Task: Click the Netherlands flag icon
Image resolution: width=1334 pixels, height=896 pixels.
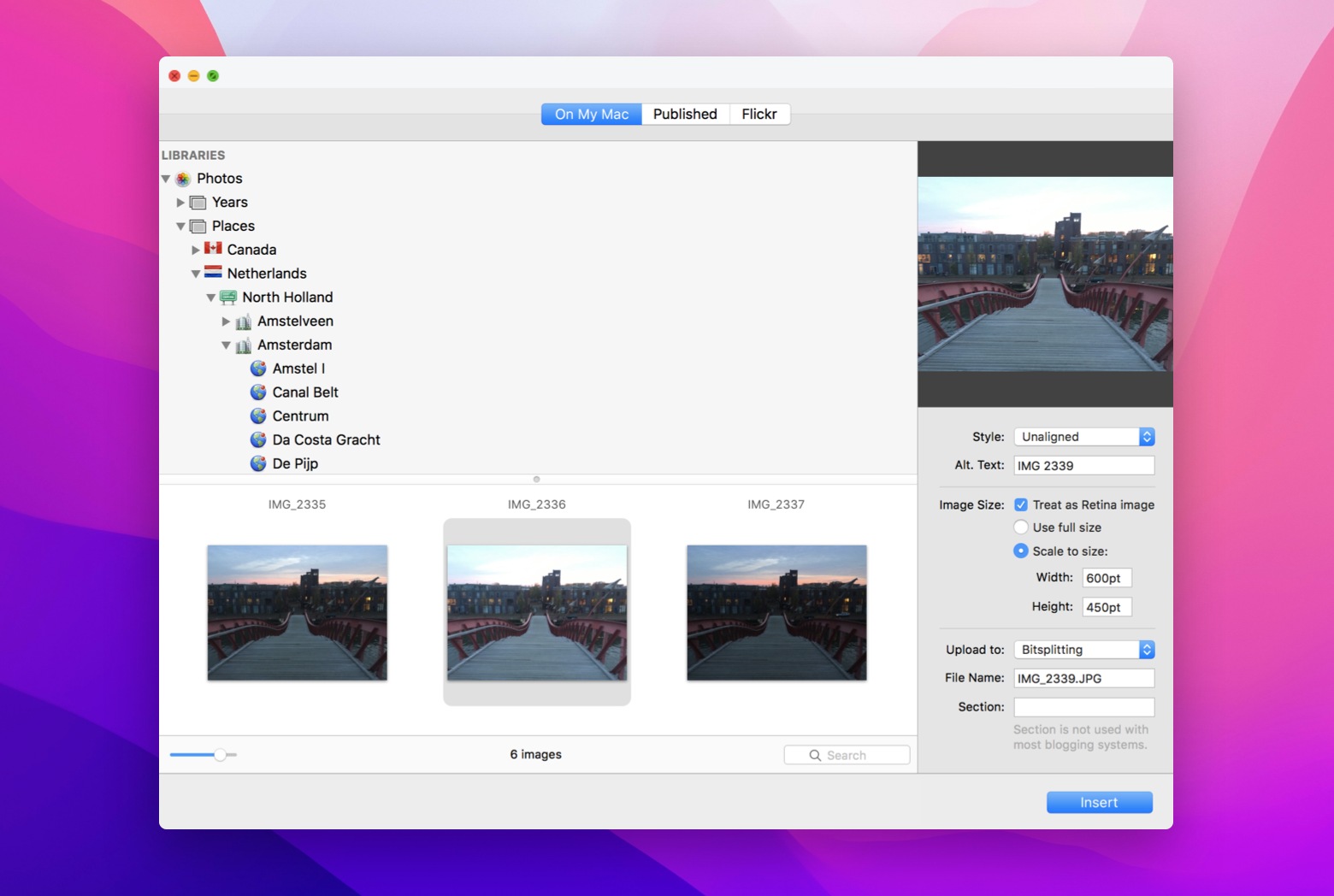Action: [212, 273]
